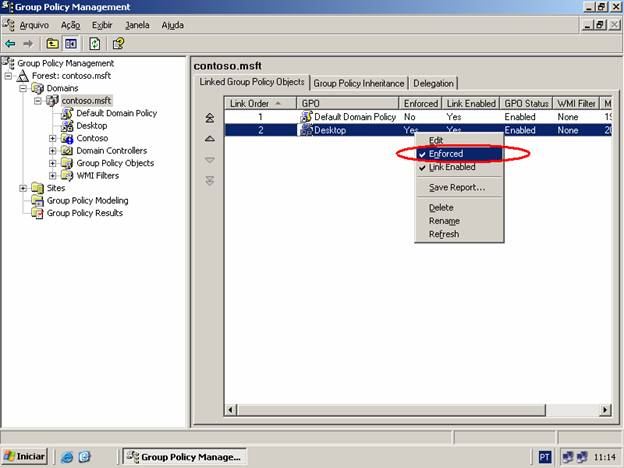Open the Ação menu
Screen dimensions: 624x468
(70, 25)
